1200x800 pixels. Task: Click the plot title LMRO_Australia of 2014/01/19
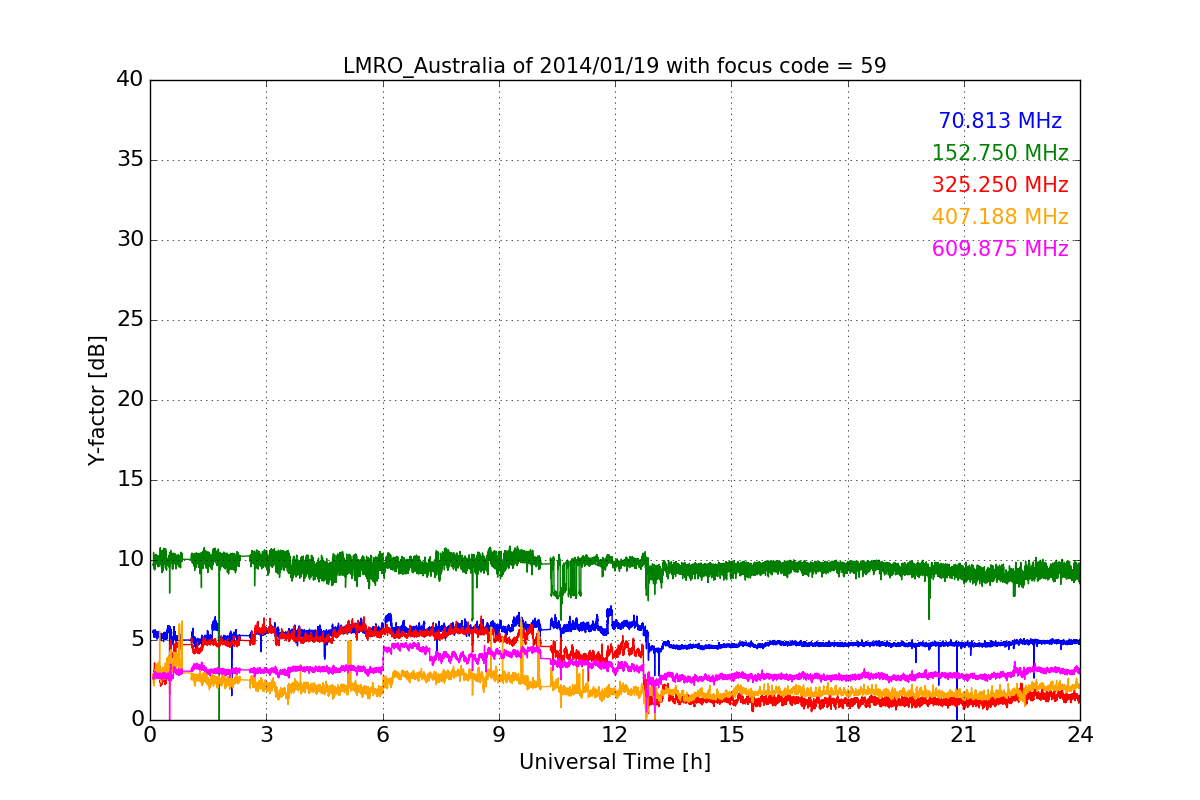(x=614, y=66)
